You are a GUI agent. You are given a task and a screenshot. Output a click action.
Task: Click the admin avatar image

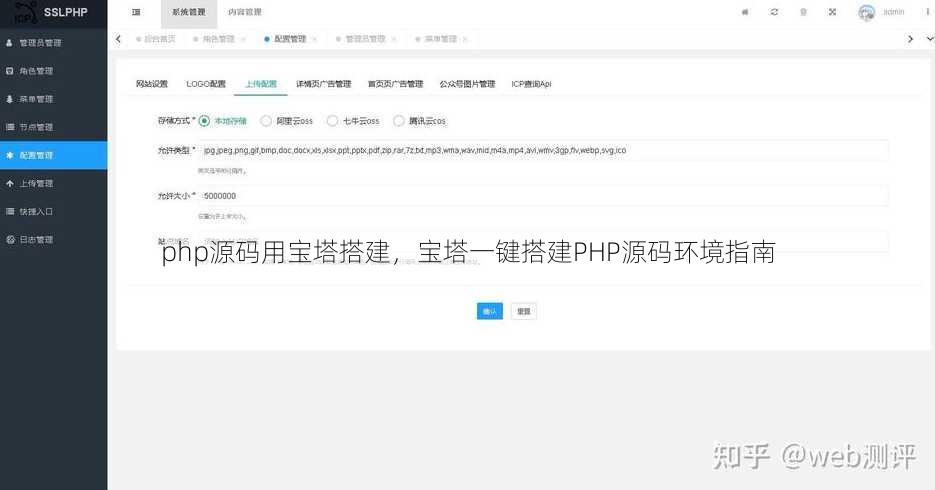[x=866, y=12]
